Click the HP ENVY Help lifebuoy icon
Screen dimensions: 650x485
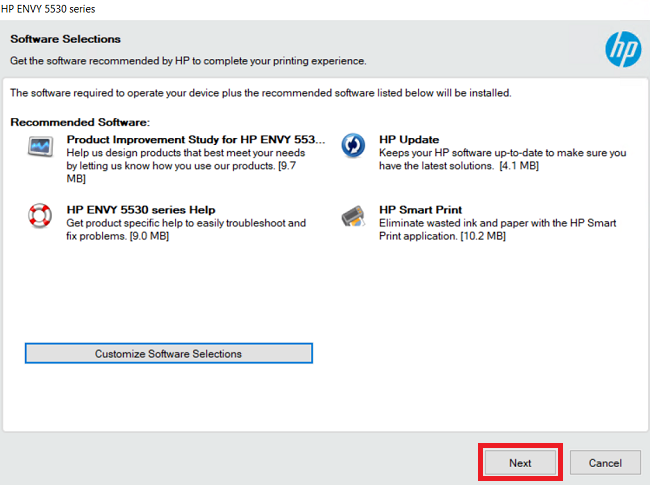click(x=40, y=216)
